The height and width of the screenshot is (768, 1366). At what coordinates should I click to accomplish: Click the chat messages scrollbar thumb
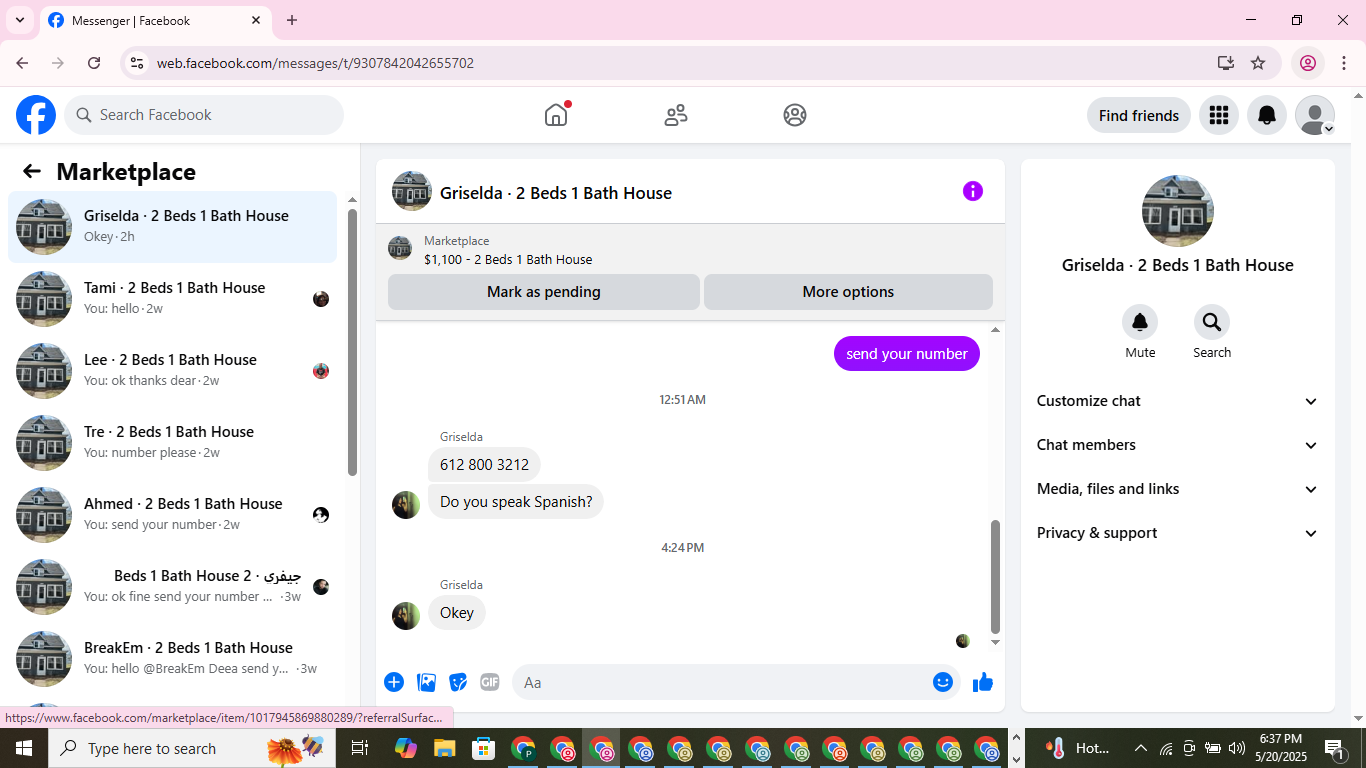coord(995,577)
